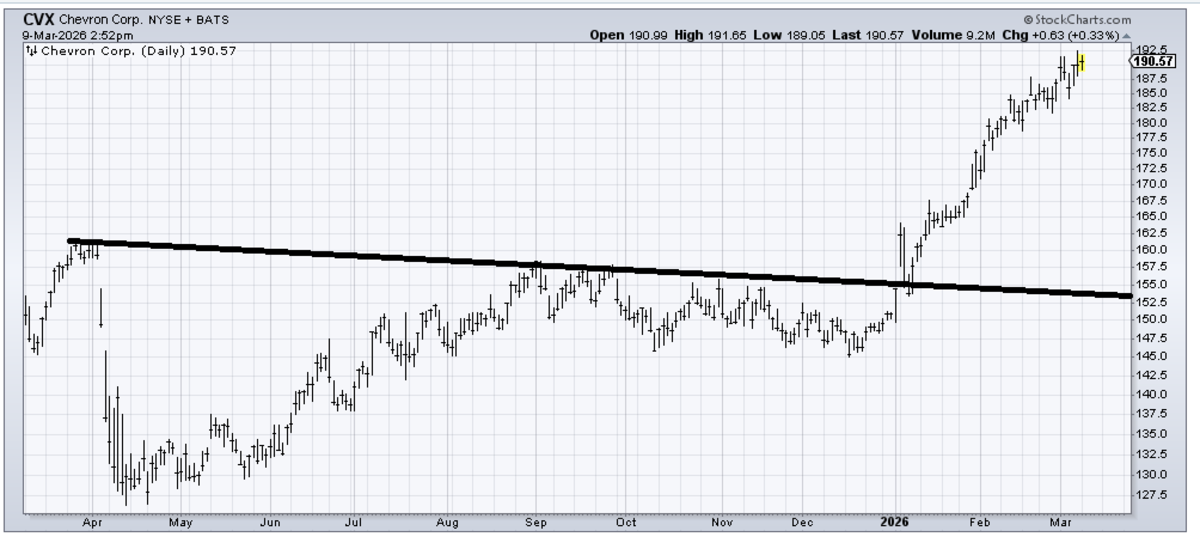Screen dimensions: 1200x543
Task: Click the yellow-highlighted latest price bar
Action: (x=1081, y=63)
